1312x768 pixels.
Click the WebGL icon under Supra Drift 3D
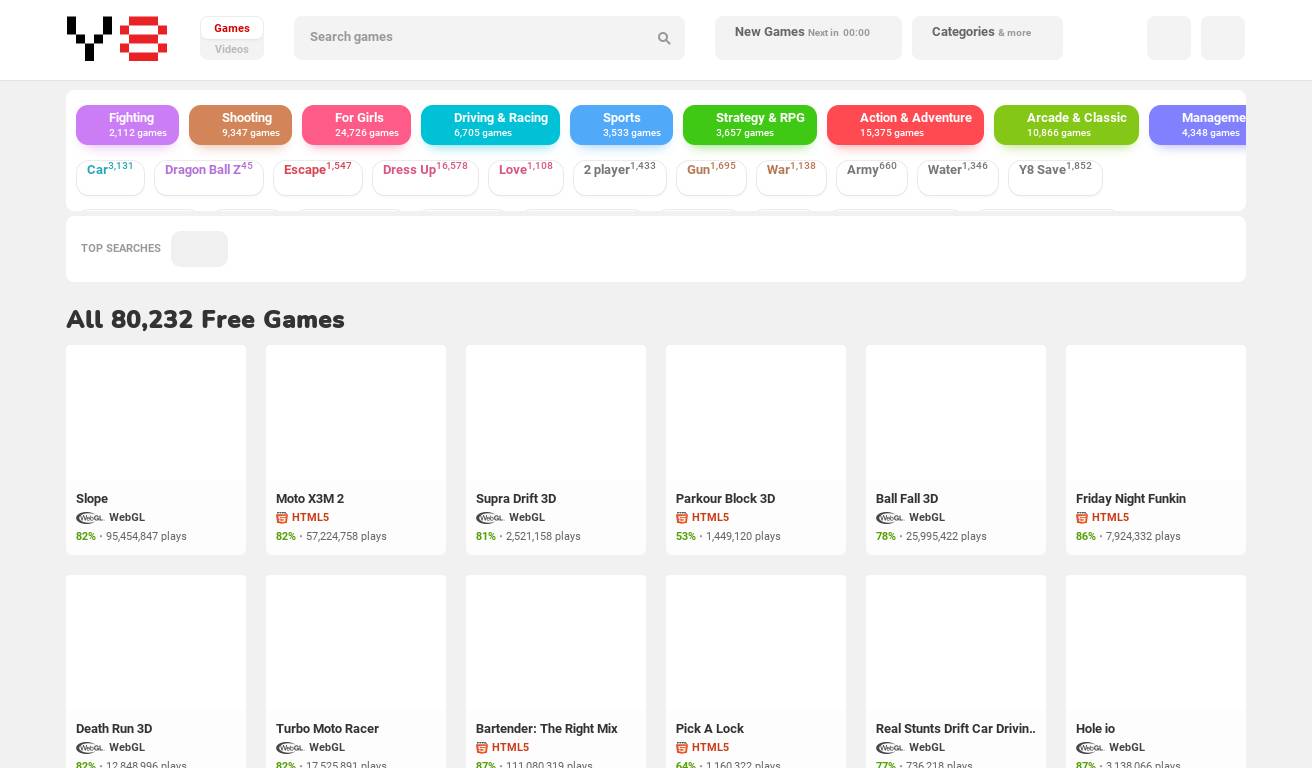[490, 518]
